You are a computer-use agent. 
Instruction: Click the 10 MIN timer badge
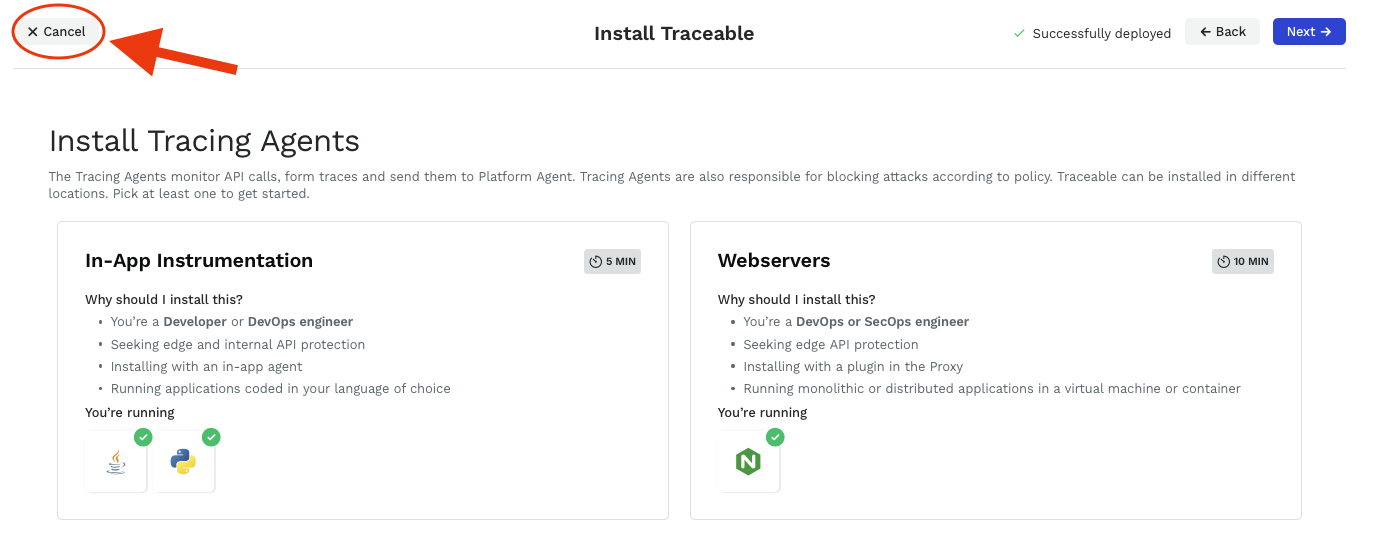[1243, 262]
